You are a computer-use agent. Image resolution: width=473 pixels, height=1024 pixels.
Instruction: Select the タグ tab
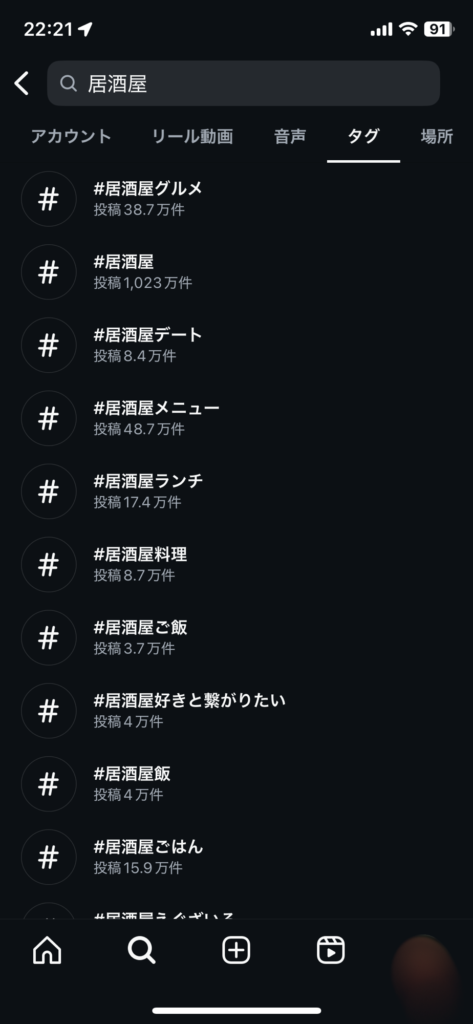pos(363,136)
